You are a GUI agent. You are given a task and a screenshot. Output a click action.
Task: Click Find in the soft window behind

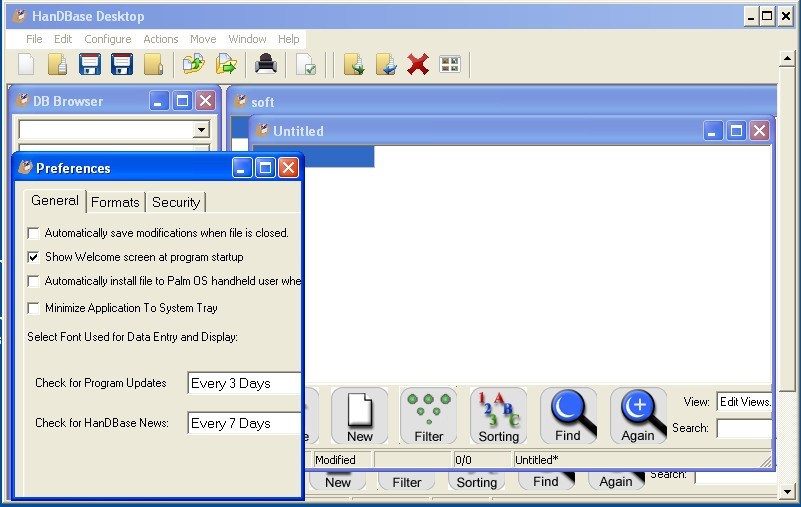tap(546, 481)
